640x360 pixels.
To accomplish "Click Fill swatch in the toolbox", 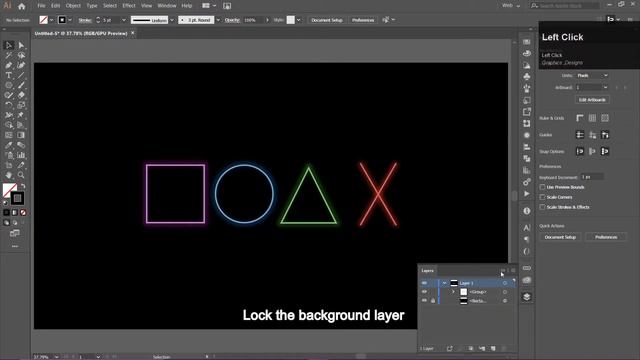I will pyautogui.click(x=9, y=190).
